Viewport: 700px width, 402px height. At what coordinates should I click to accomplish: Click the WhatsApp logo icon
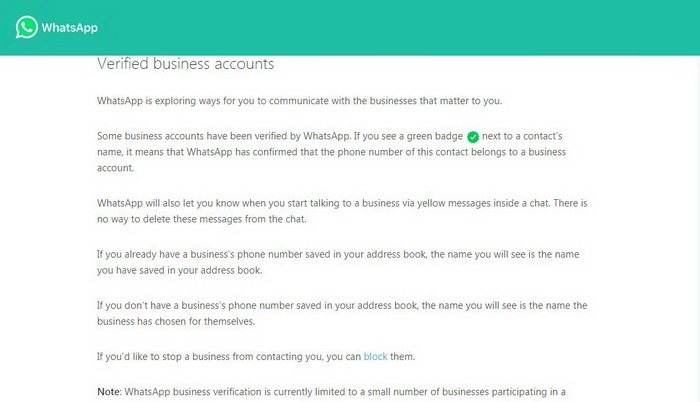[x=26, y=27]
